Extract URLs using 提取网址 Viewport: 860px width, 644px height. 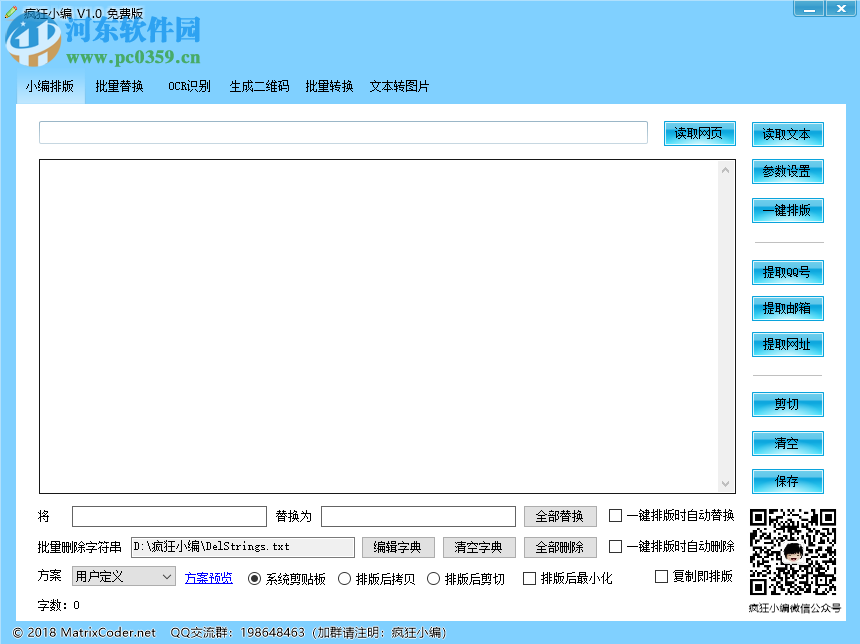click(x=787, y=345)
